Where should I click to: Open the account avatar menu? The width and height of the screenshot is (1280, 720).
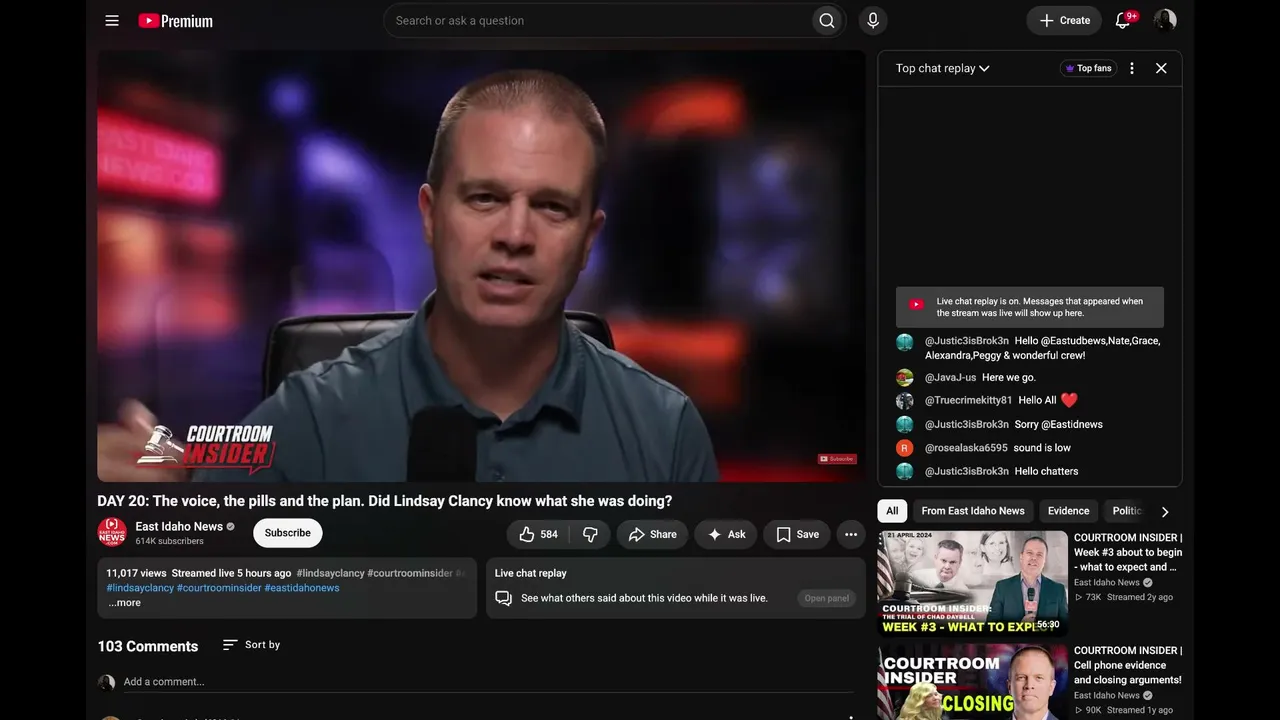click(1165, 21)
